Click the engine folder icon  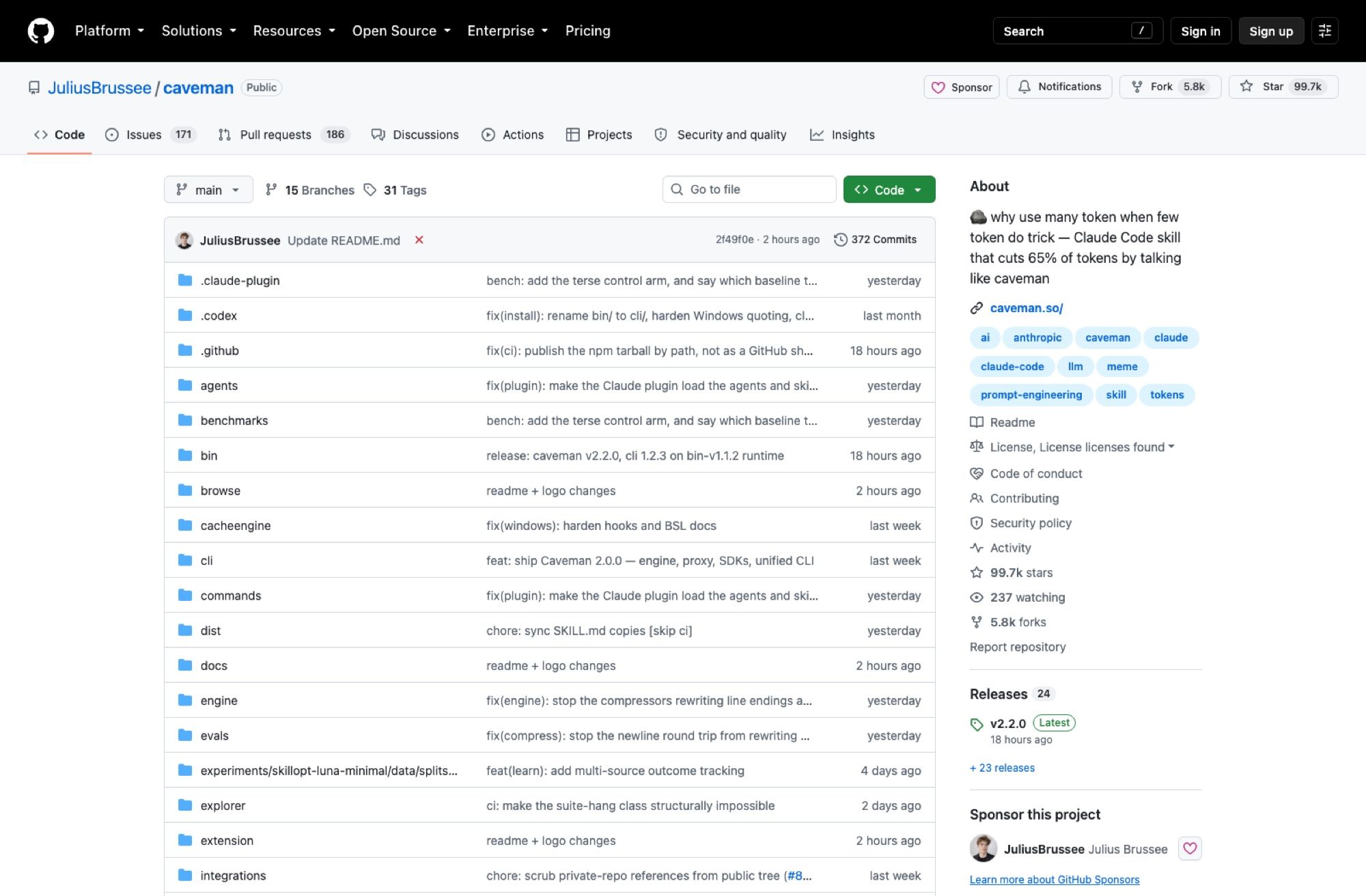pos(185,700)
